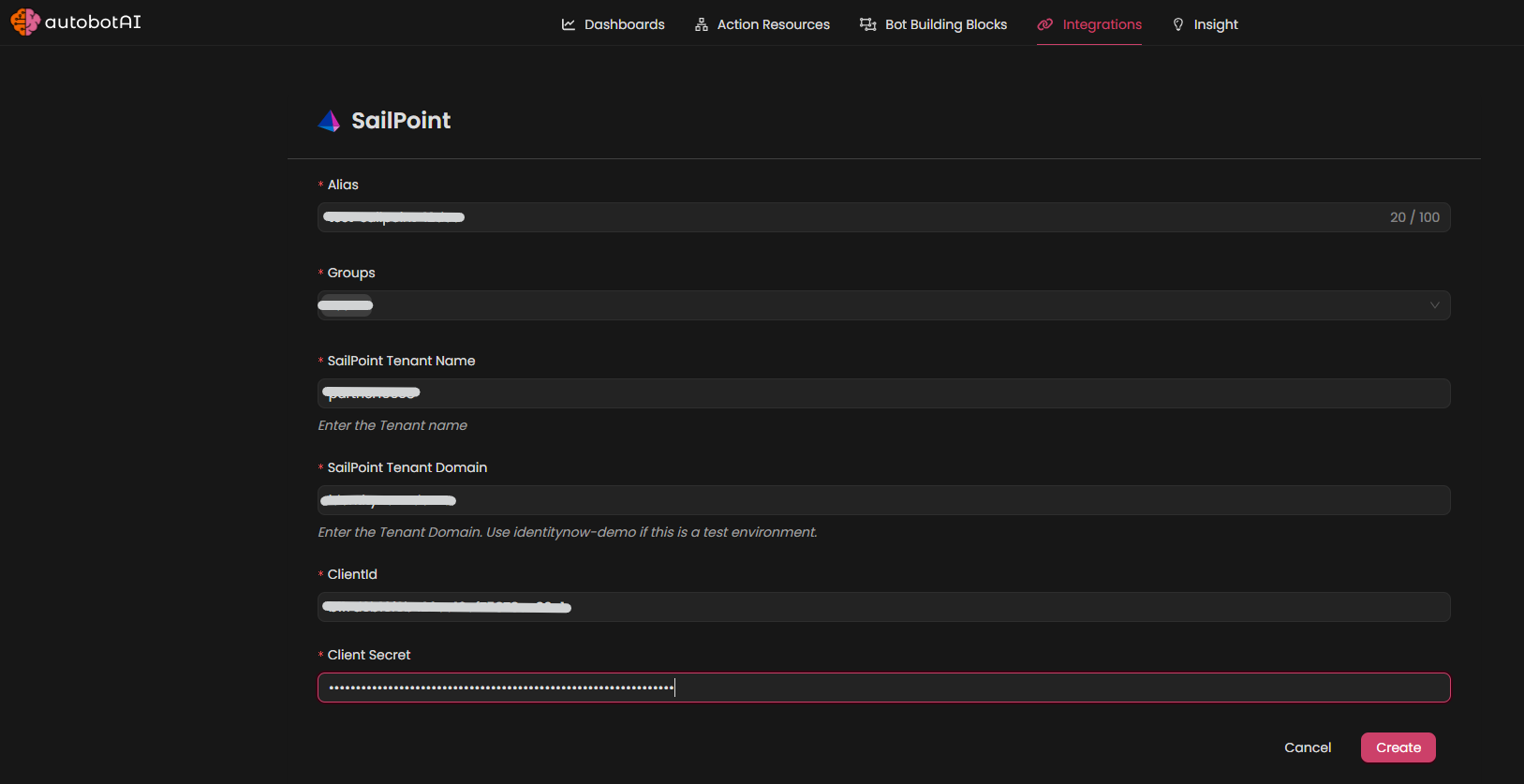Click the Alias input field
Viewport: 1524px width, 784px height.
coord(883,217)
